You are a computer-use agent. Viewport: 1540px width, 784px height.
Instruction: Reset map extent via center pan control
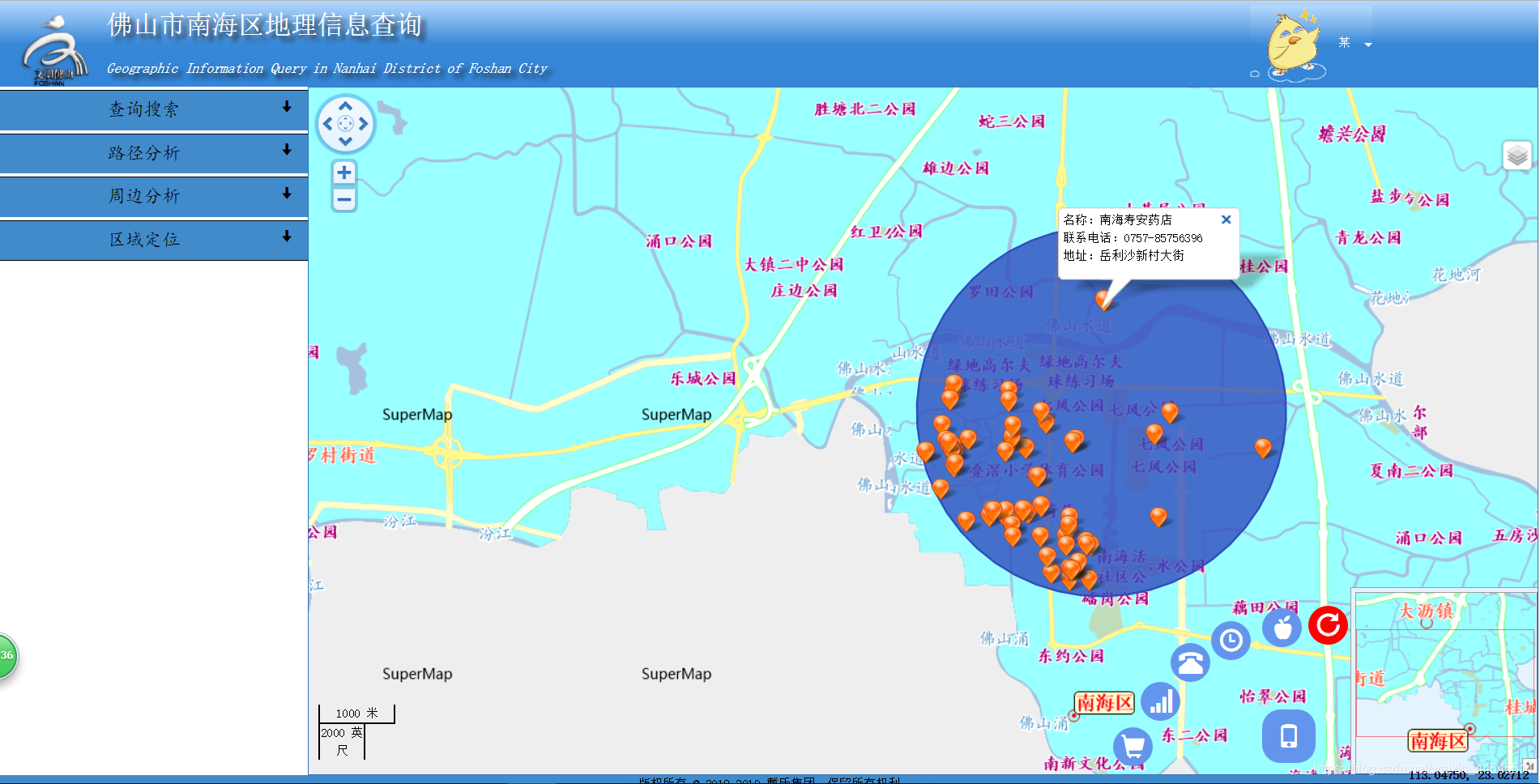(346, 124)
